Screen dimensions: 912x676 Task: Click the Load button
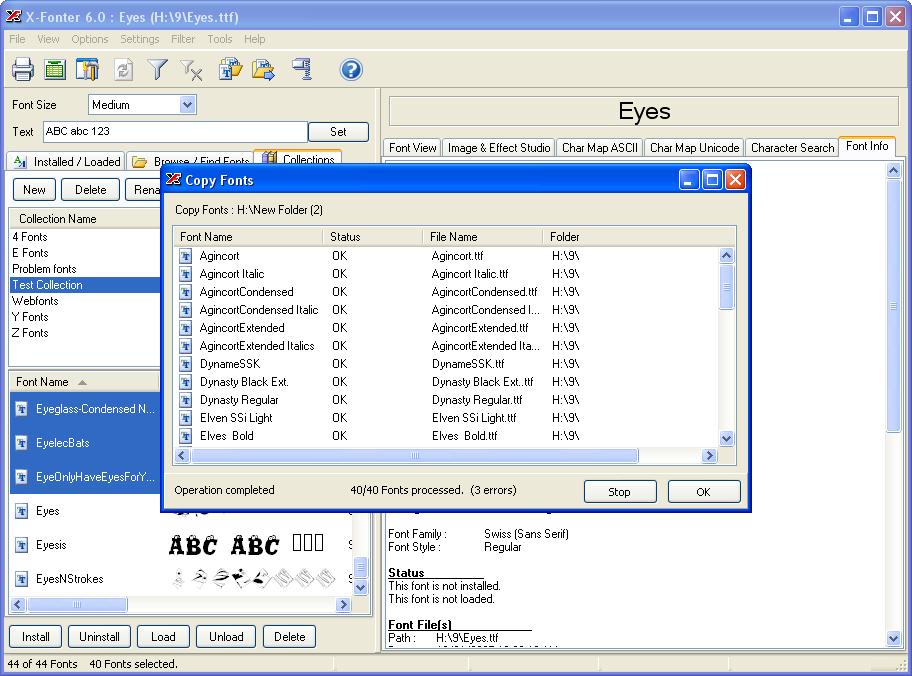click(x=163, y=636)
